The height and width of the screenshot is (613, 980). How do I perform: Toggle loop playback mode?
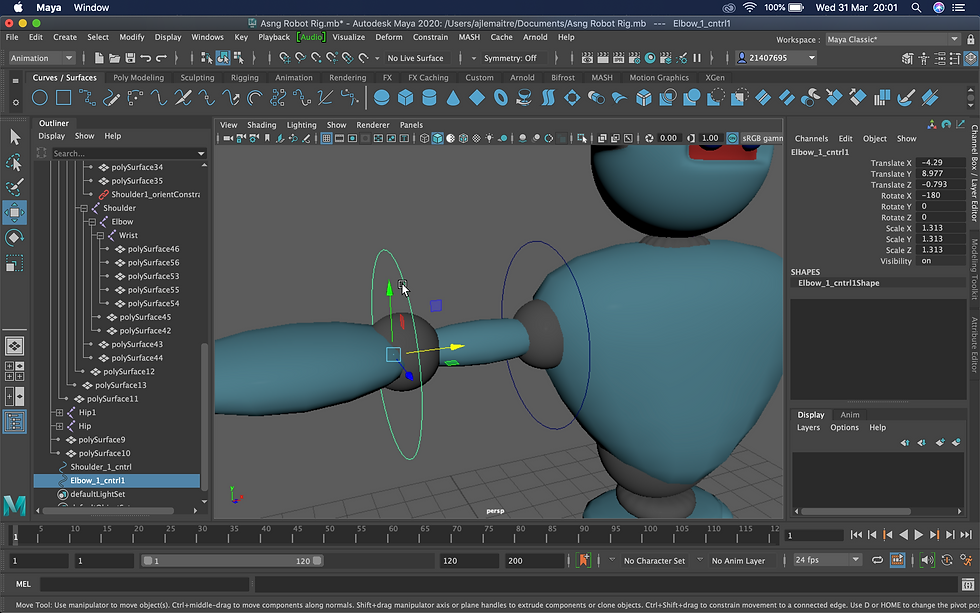coord(877,560)
